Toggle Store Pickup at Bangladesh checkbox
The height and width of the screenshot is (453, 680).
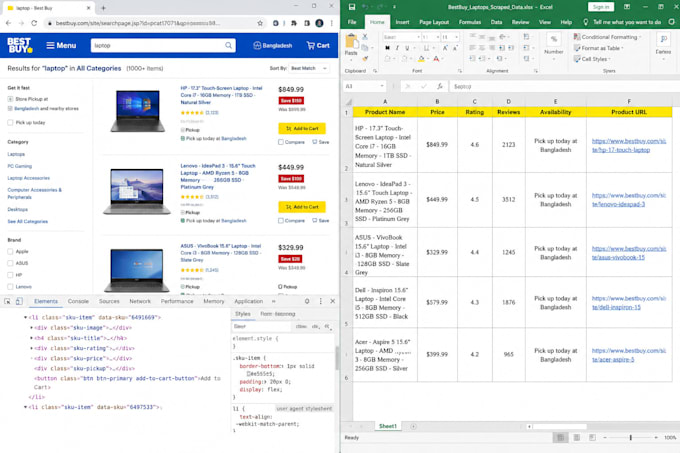click(x=10, y=99)
